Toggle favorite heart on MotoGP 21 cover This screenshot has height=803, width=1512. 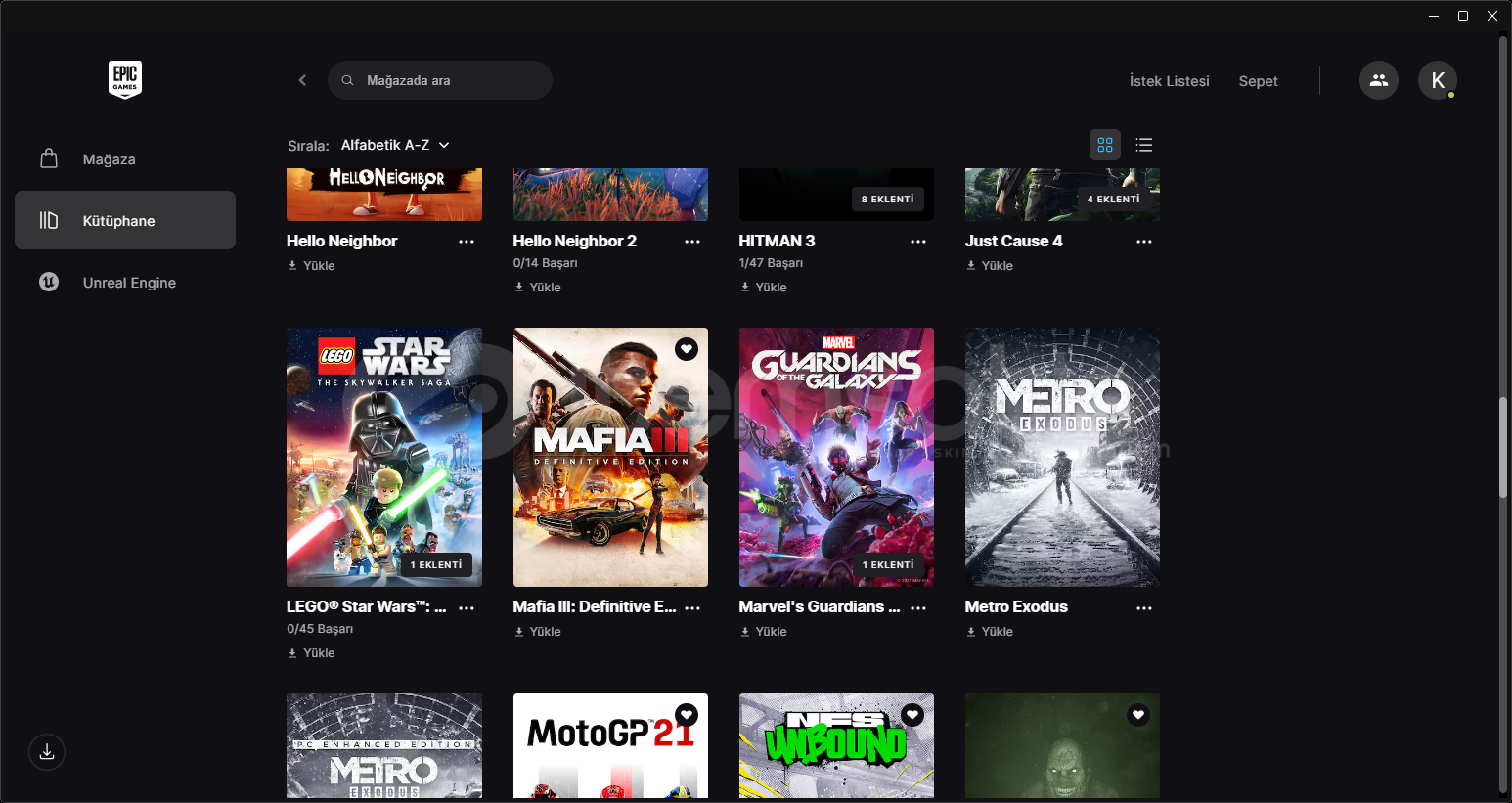coord(687,715)
